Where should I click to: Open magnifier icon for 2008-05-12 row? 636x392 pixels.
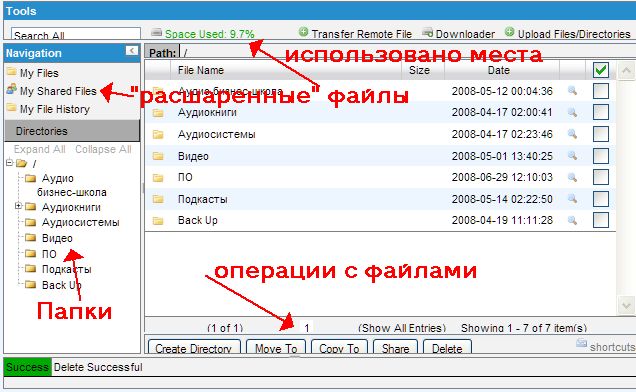[572, 90]
